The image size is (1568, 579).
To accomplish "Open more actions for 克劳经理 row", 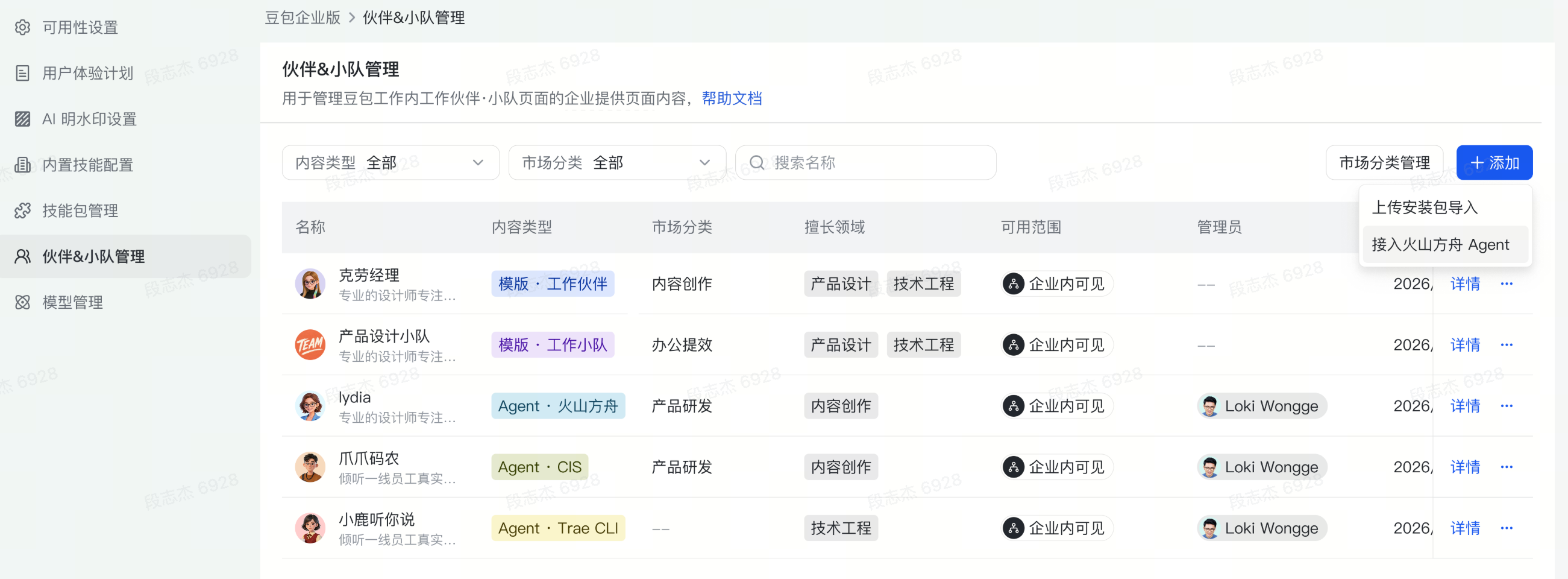I will 1507,284.
